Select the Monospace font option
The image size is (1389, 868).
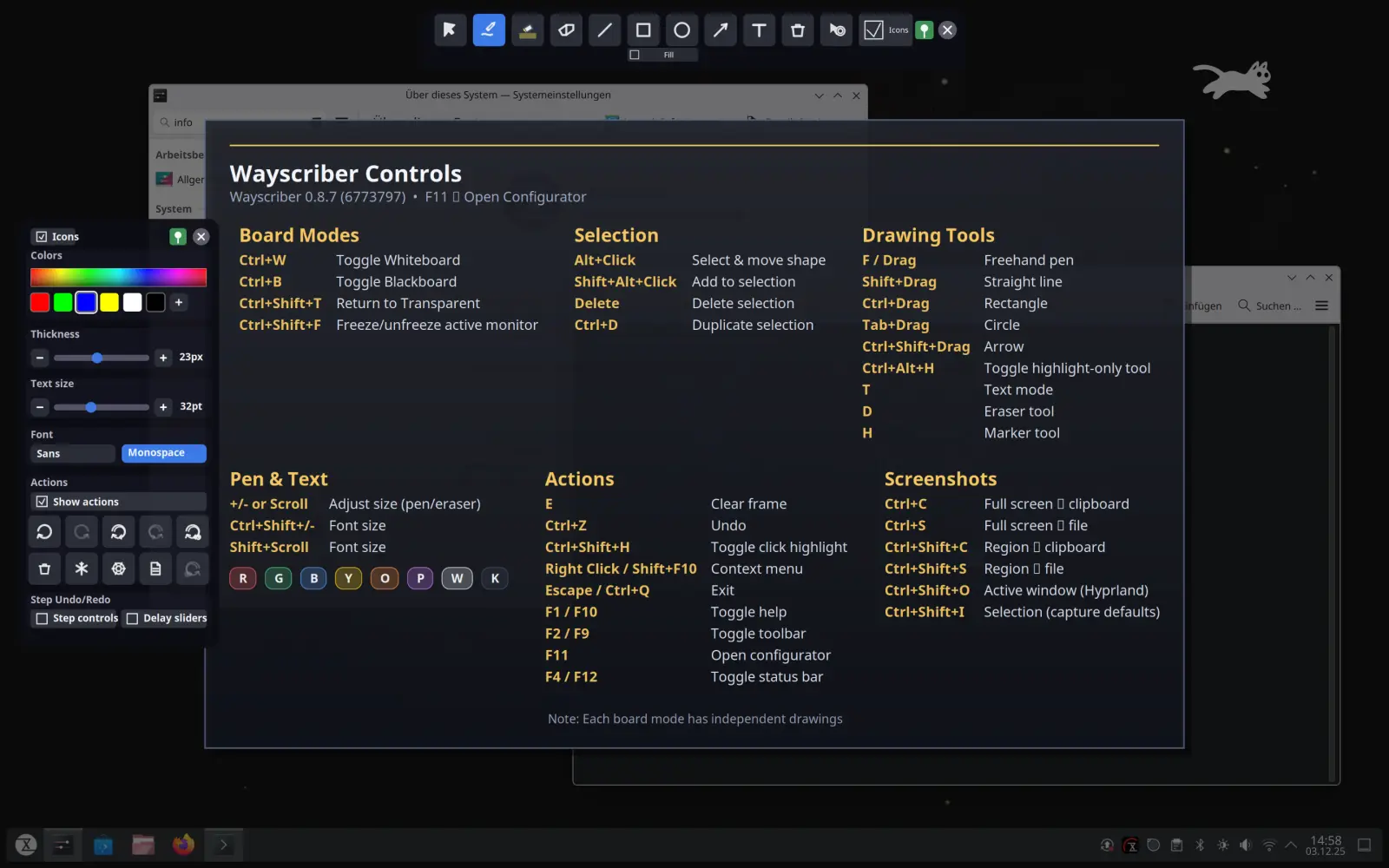point(163,452)
